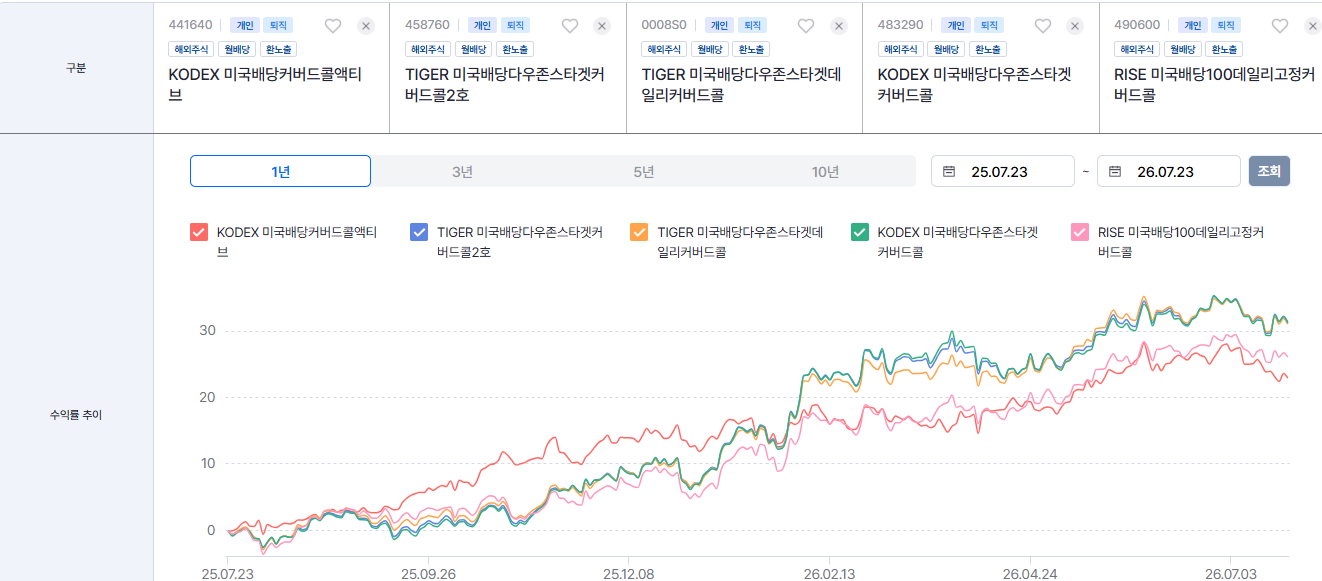Image resolution: width=1322 pixels, height=581 pixels.
Task: Click the 환노출 tag on 0008S0 card
Action: point(751,49)
